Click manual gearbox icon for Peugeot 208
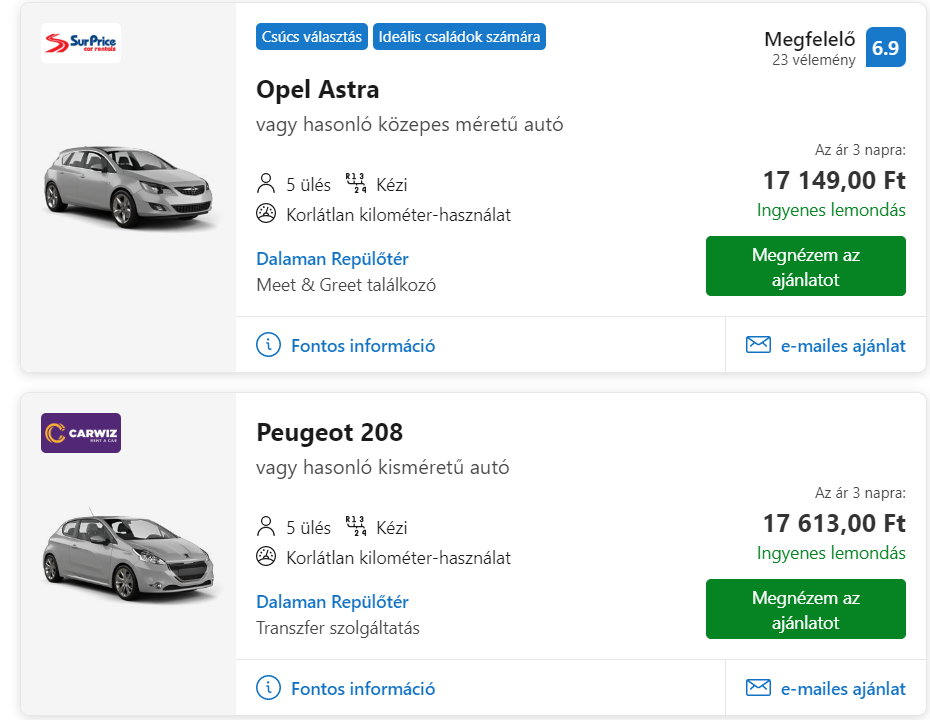 [356, 526]
